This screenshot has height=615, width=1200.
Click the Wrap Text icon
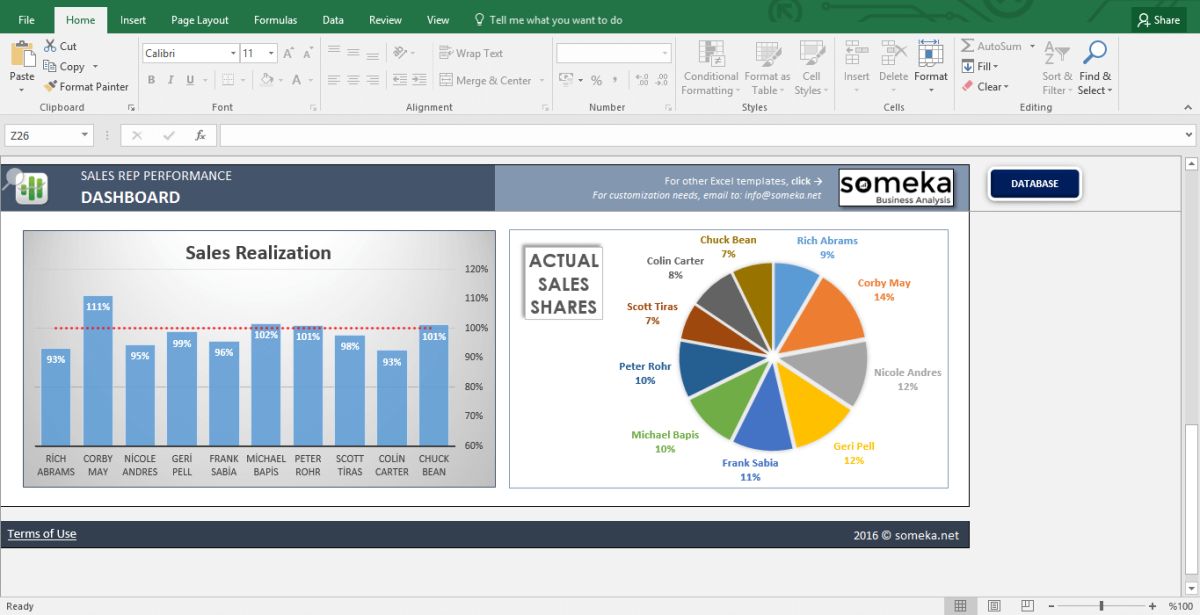pyautogui.click(x=445, y=52)
